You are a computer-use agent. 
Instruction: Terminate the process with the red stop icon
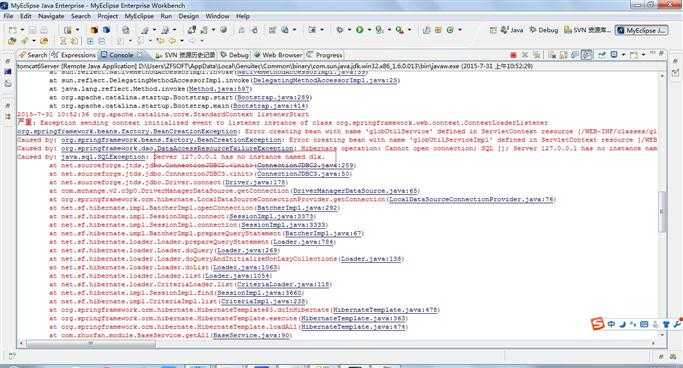513,55
